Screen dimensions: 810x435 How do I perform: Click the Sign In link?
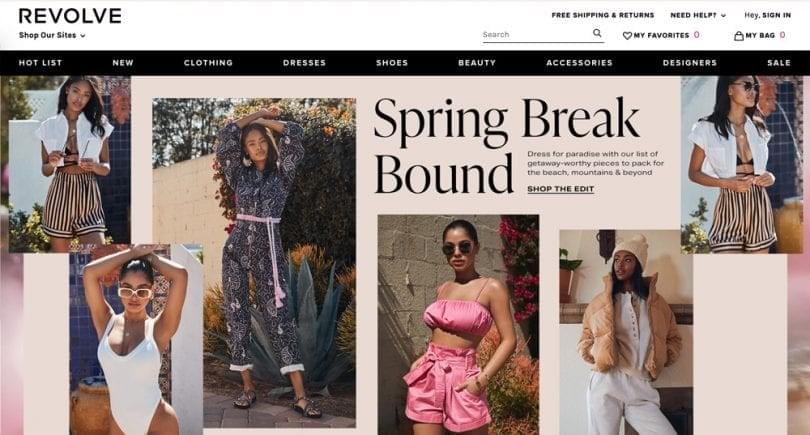(x=776, y=15)
